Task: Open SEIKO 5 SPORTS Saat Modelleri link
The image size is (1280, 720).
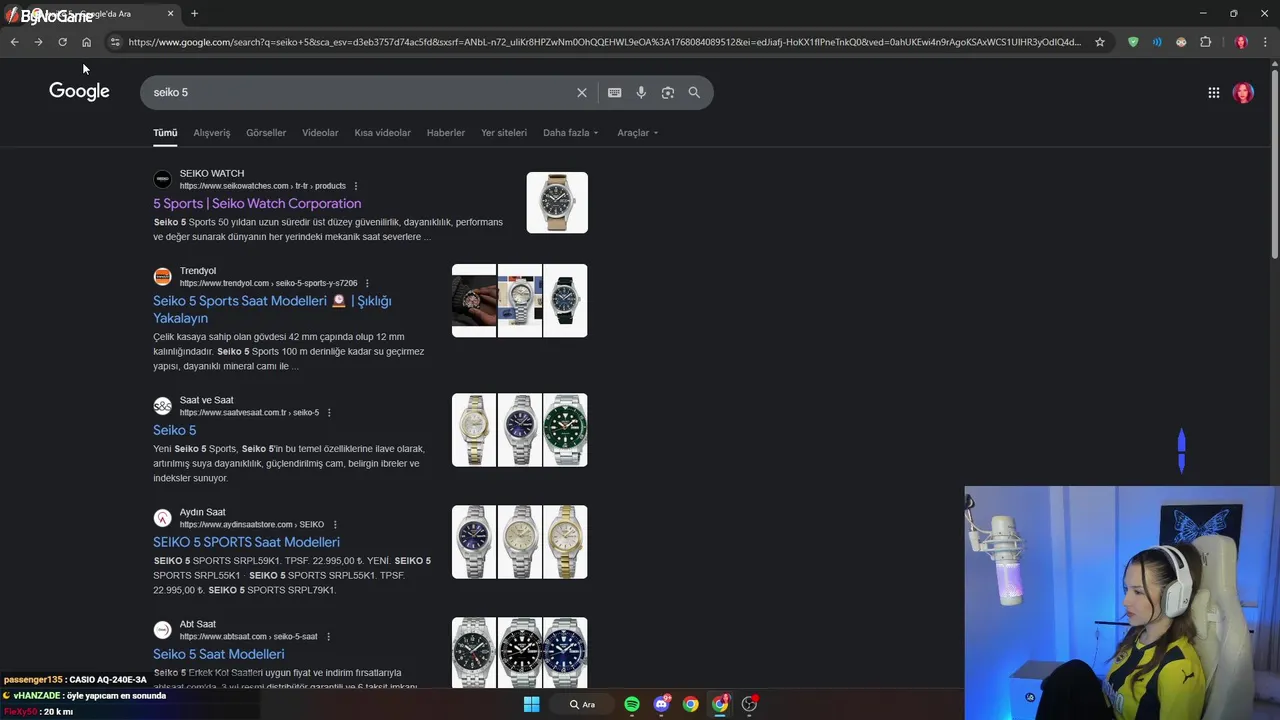Action: [x=246, y=542]
